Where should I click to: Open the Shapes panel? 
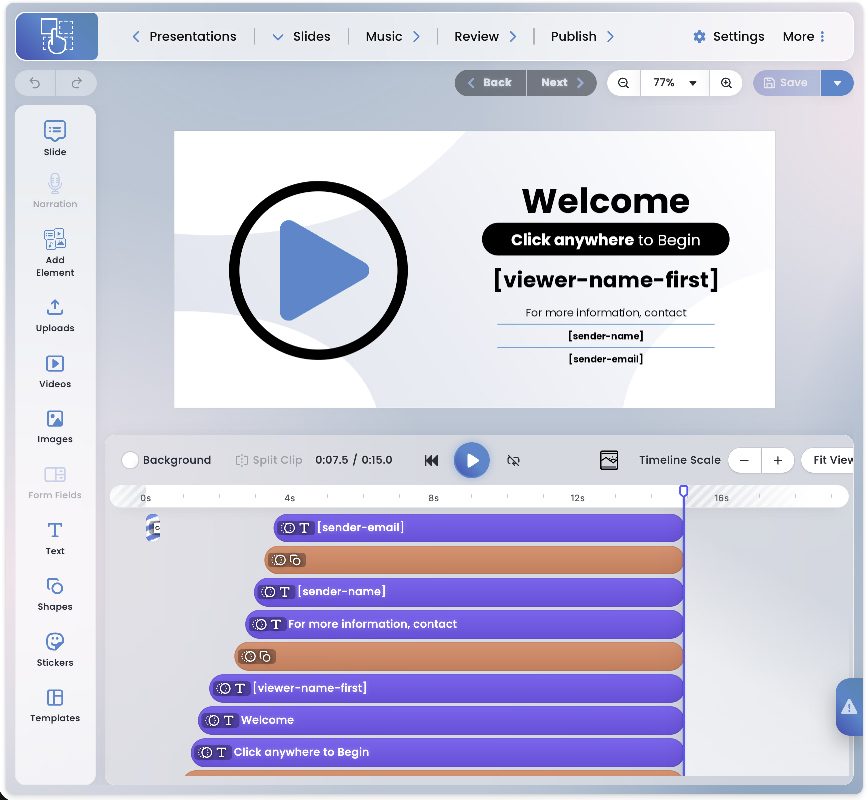point(55,594)
